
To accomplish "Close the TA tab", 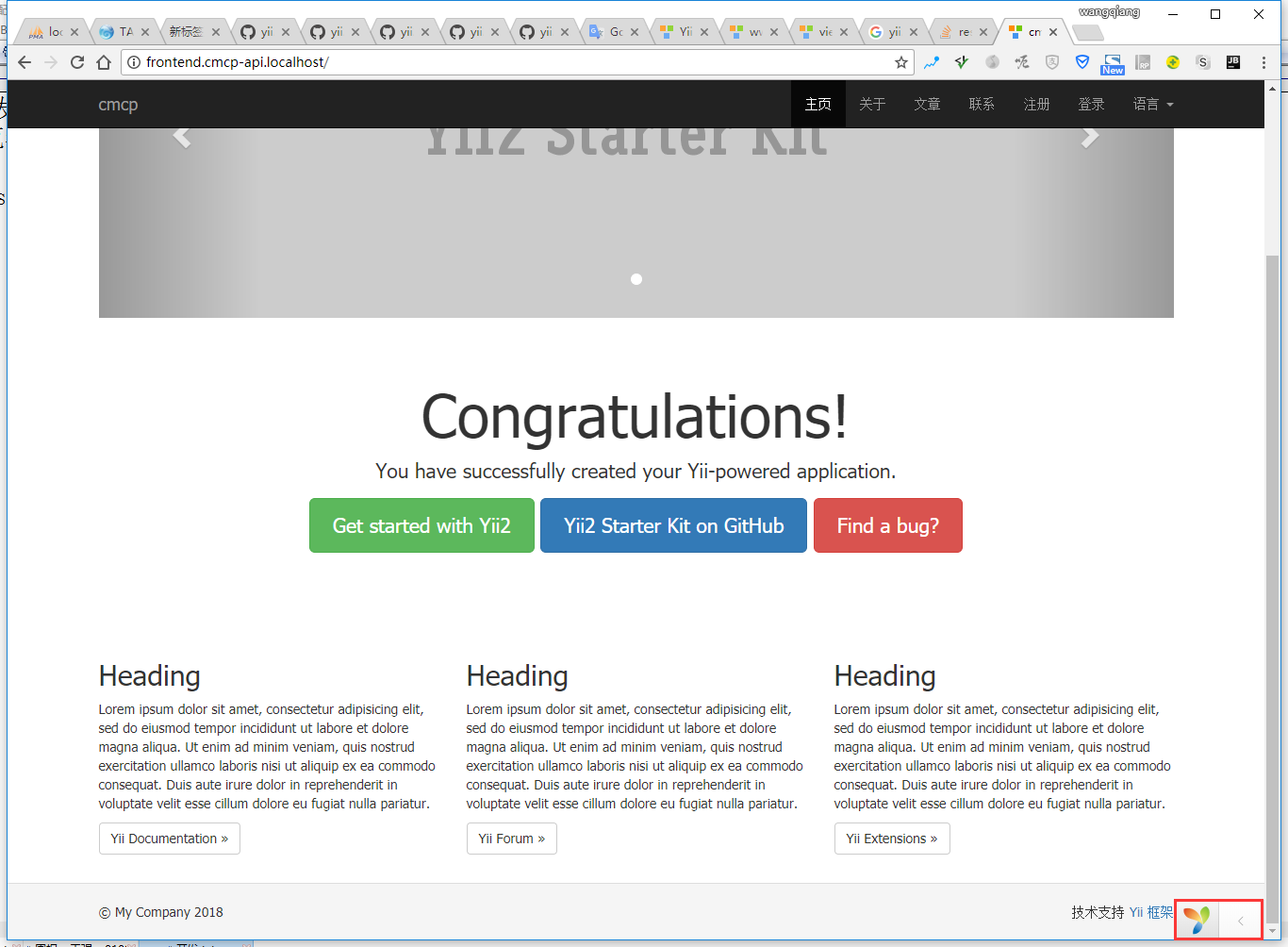I will click(x=145, y=32).
